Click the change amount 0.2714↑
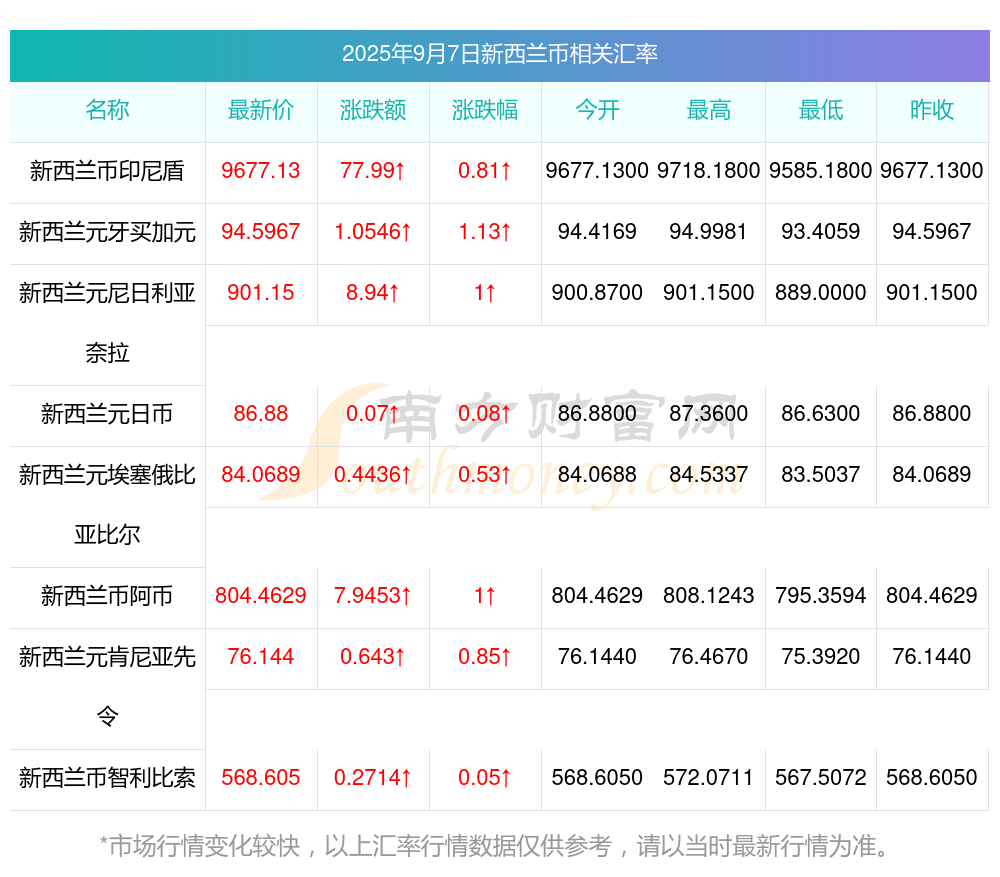Screen dimensions: 1000x877 point(373,778)
